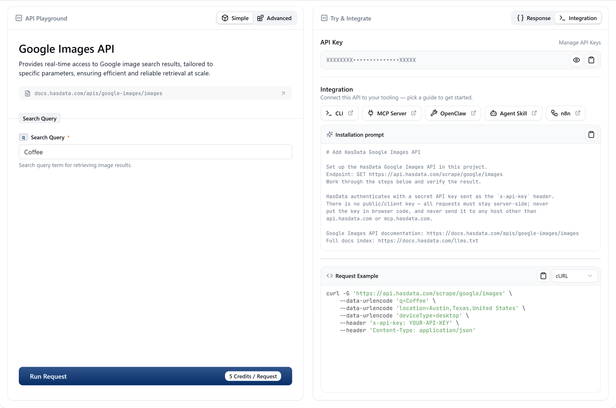Click the x-api-key header line
The image size is (616, 408).
coord(399,323)
